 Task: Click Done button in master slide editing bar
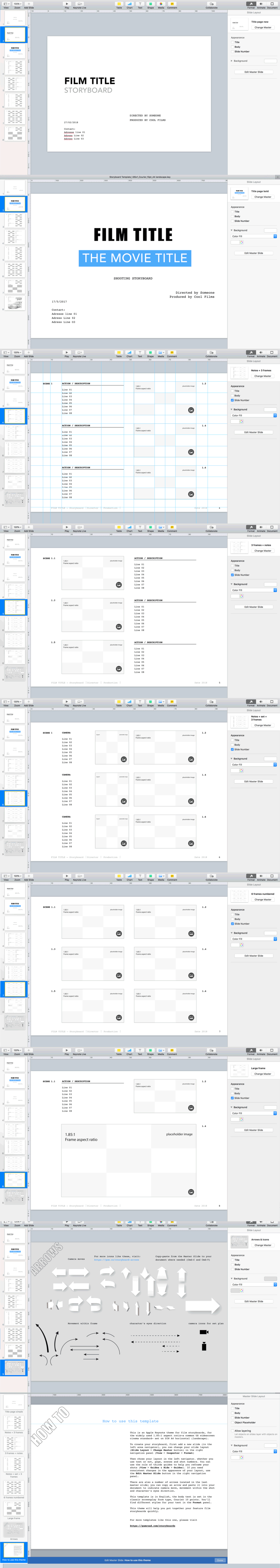click(220, 1560)
